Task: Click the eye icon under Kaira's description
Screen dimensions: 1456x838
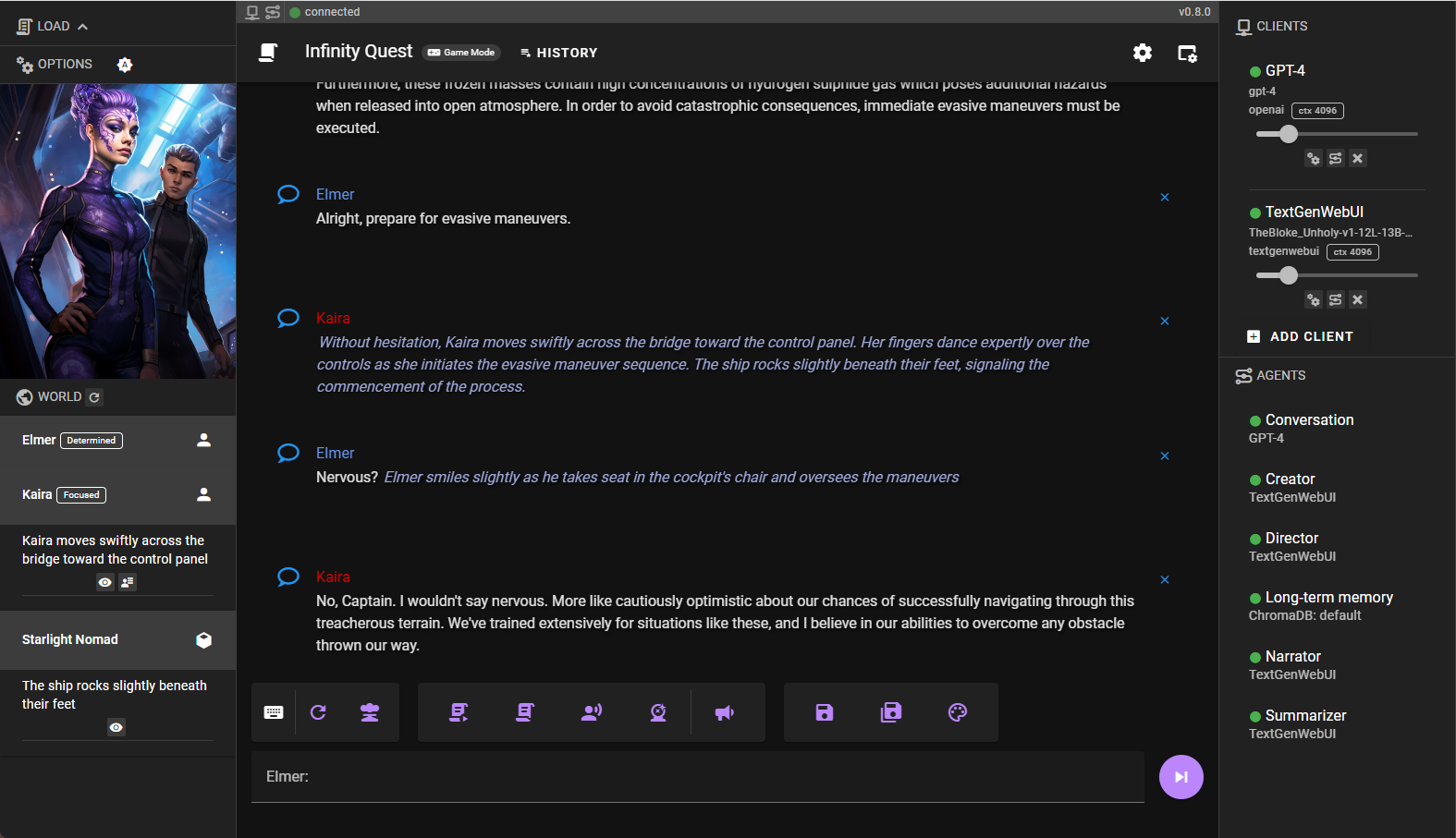Action: [105, 582]
